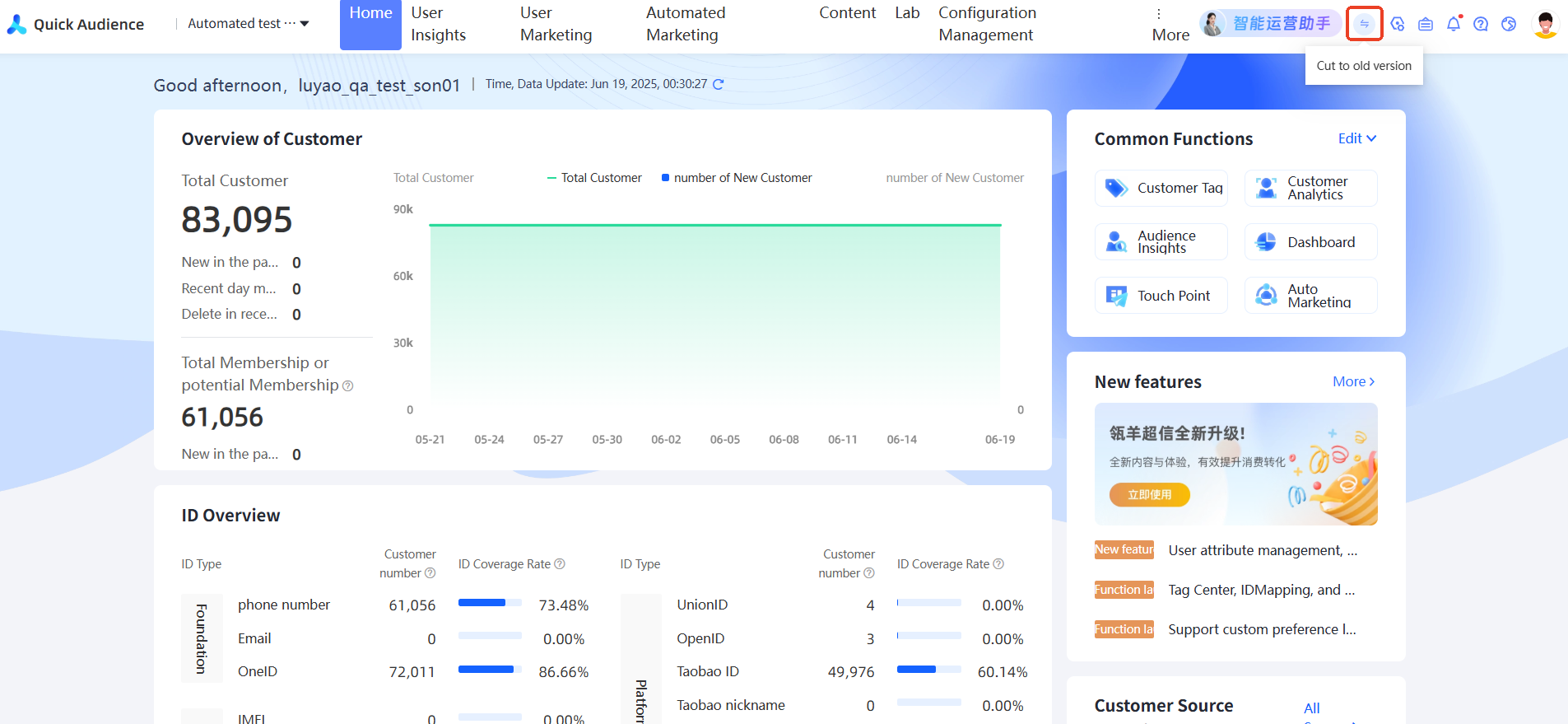Open More new features link
Image resolution: width=1568 pixels, height=724 pixels.
tap(1354, 381)
